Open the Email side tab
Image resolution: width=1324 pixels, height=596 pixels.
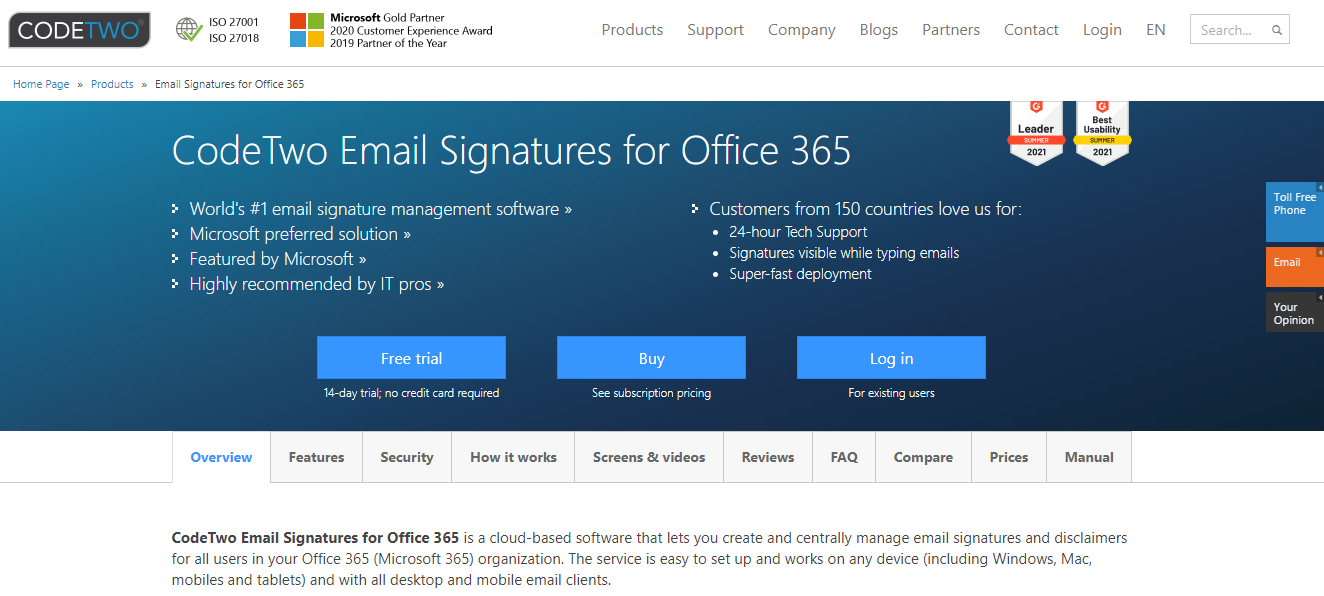click(x=1295, y=267)
